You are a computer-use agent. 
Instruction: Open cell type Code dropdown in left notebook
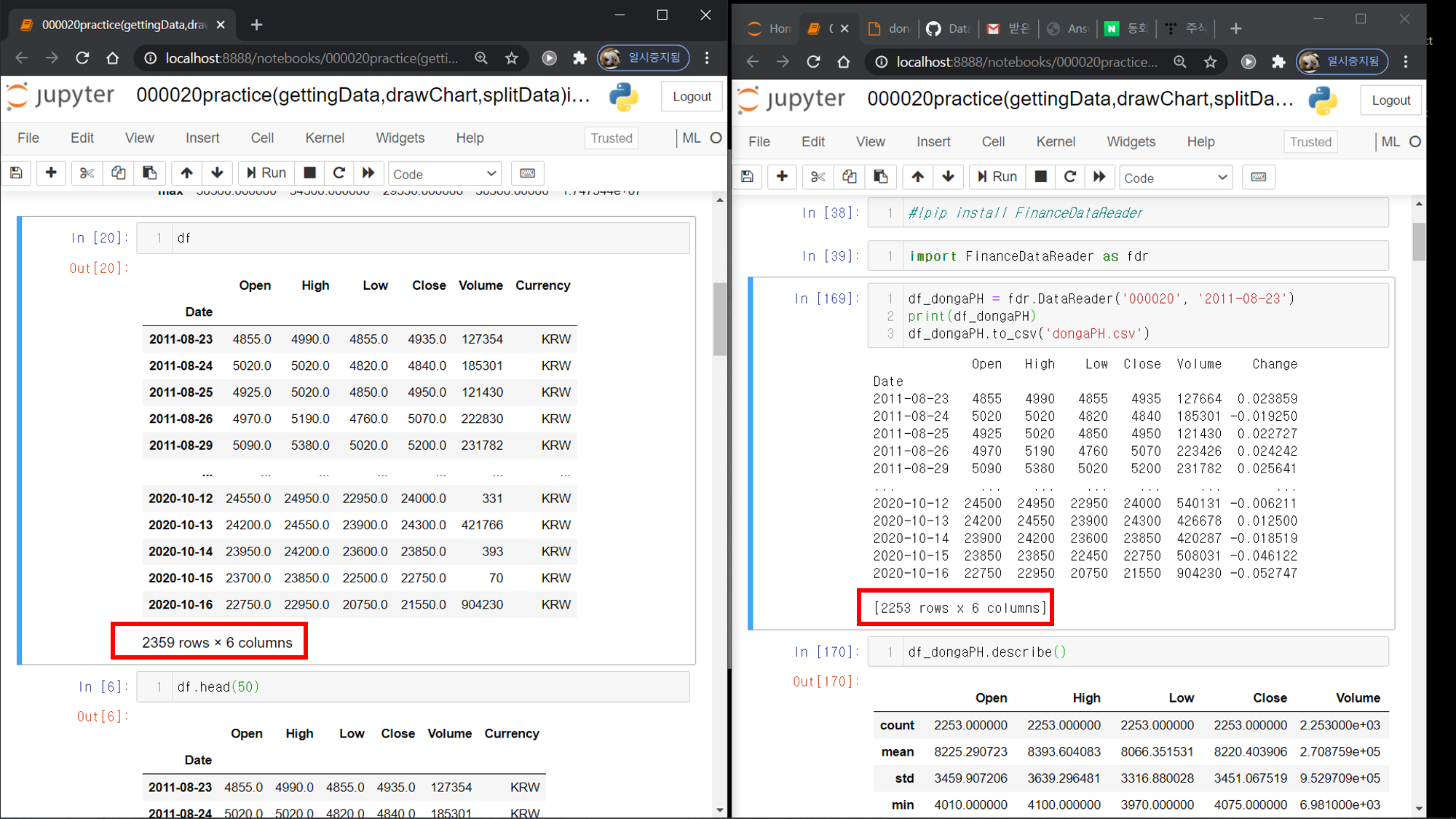(x=444, y=174)
